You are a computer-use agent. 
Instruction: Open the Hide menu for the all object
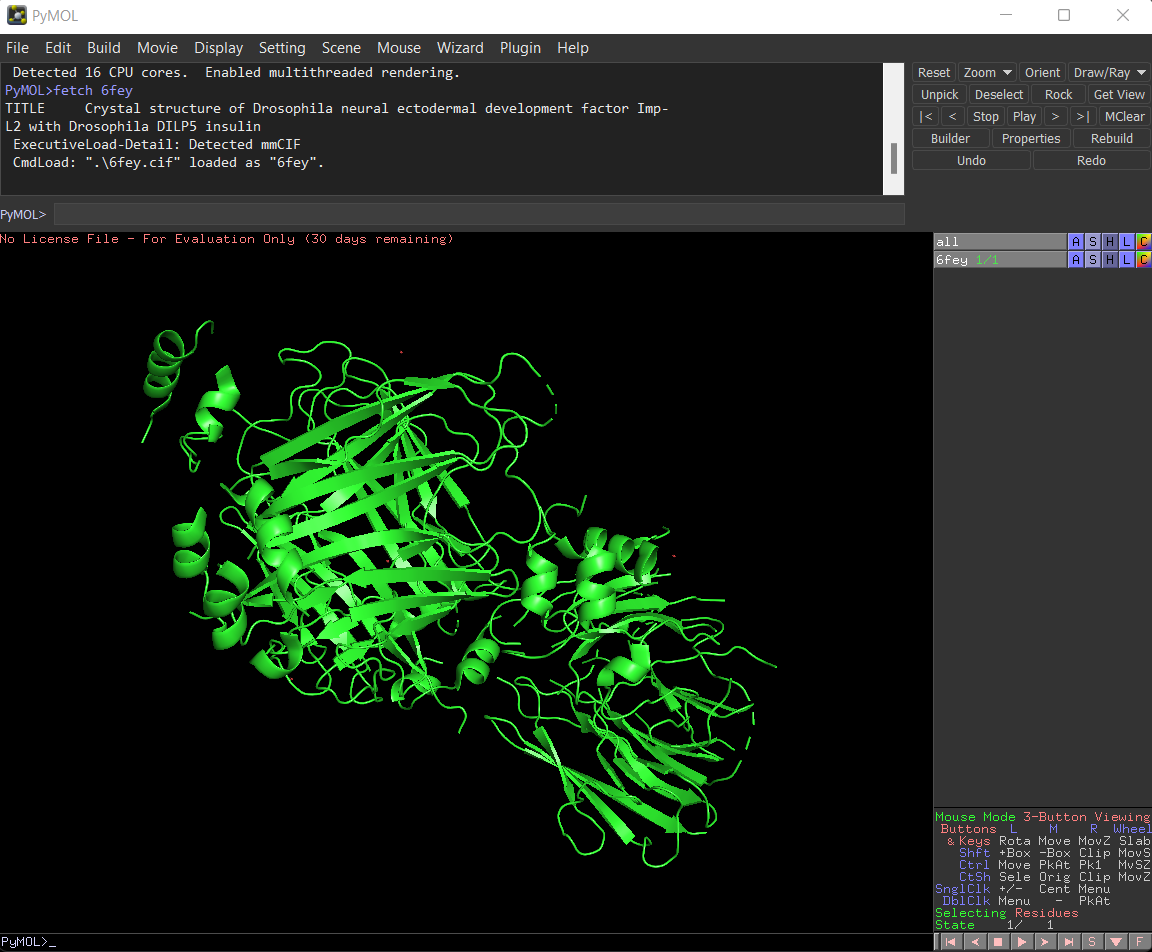tap(1109, 241)
